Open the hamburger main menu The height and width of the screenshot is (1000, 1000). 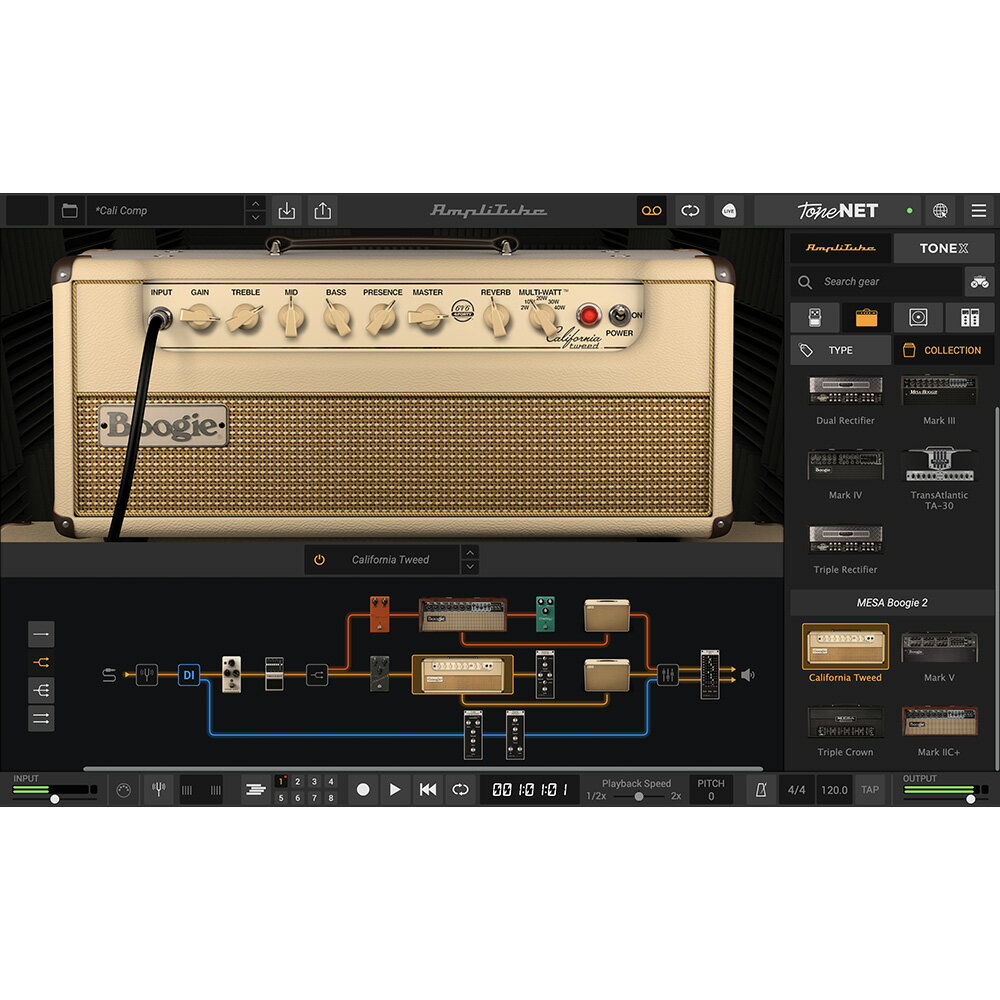pos(978,210)
